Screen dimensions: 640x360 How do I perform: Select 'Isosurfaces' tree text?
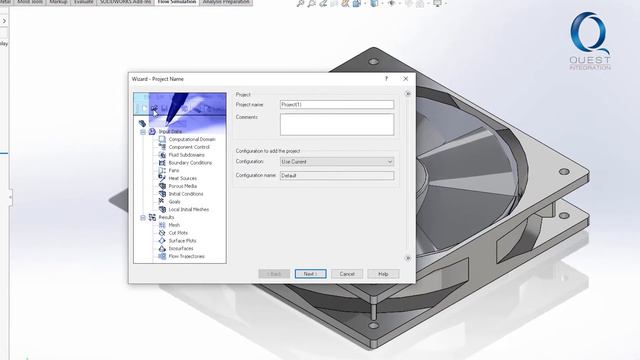(181, 249)
